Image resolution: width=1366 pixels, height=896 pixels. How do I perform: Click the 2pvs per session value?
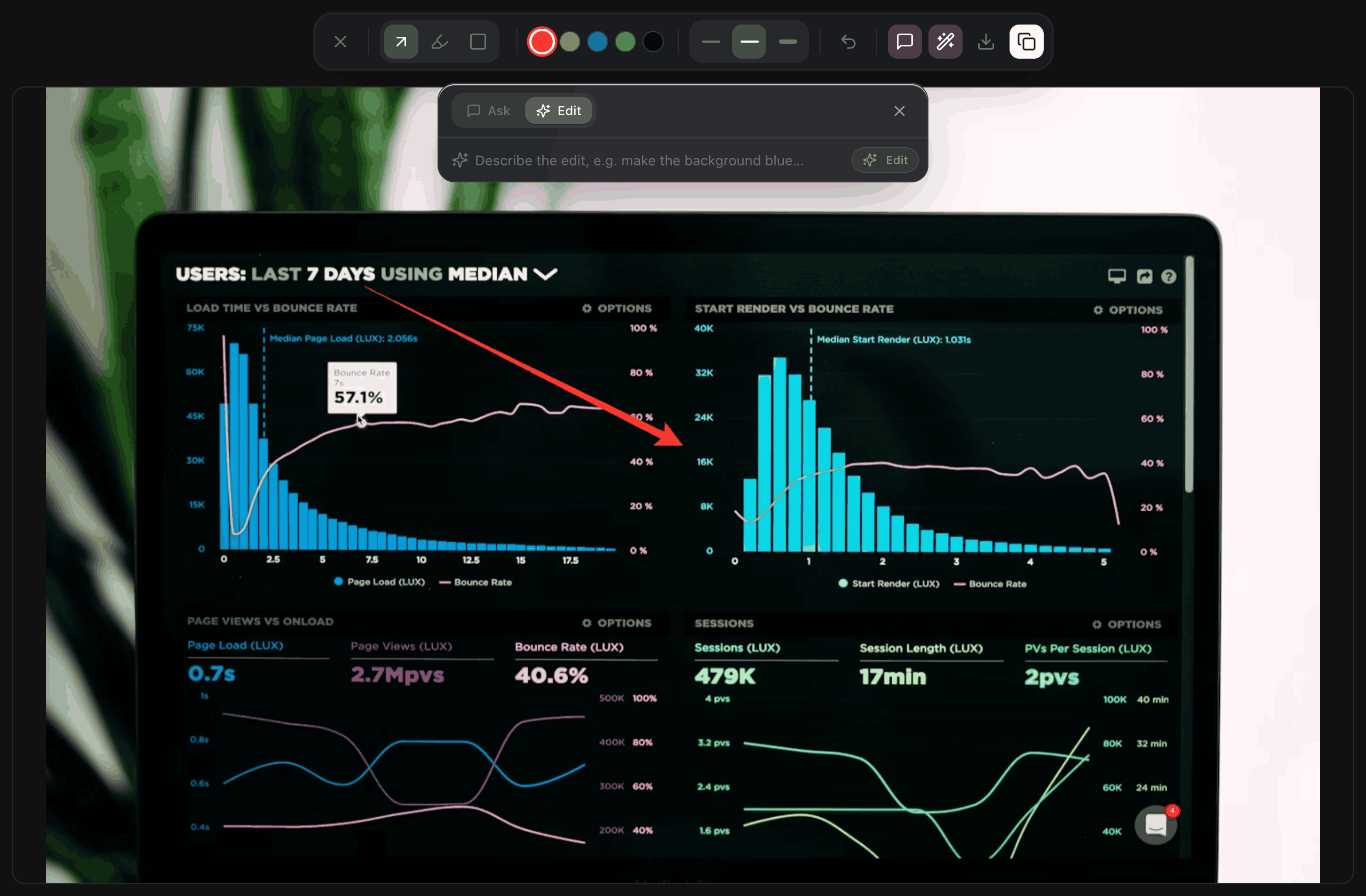(1052, 677)
